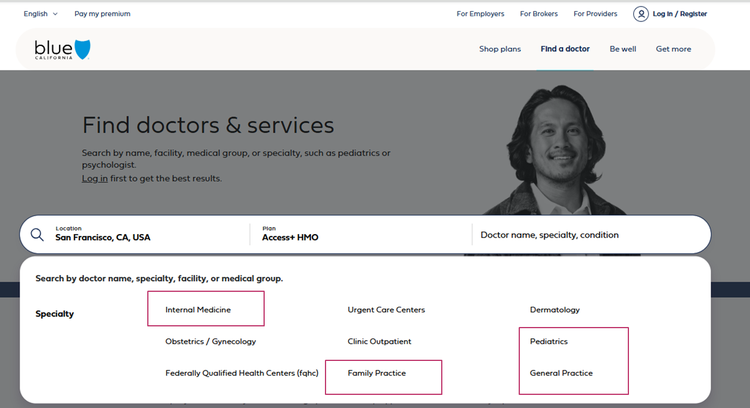
Task: Open the Get more menu
Action: 673,49
